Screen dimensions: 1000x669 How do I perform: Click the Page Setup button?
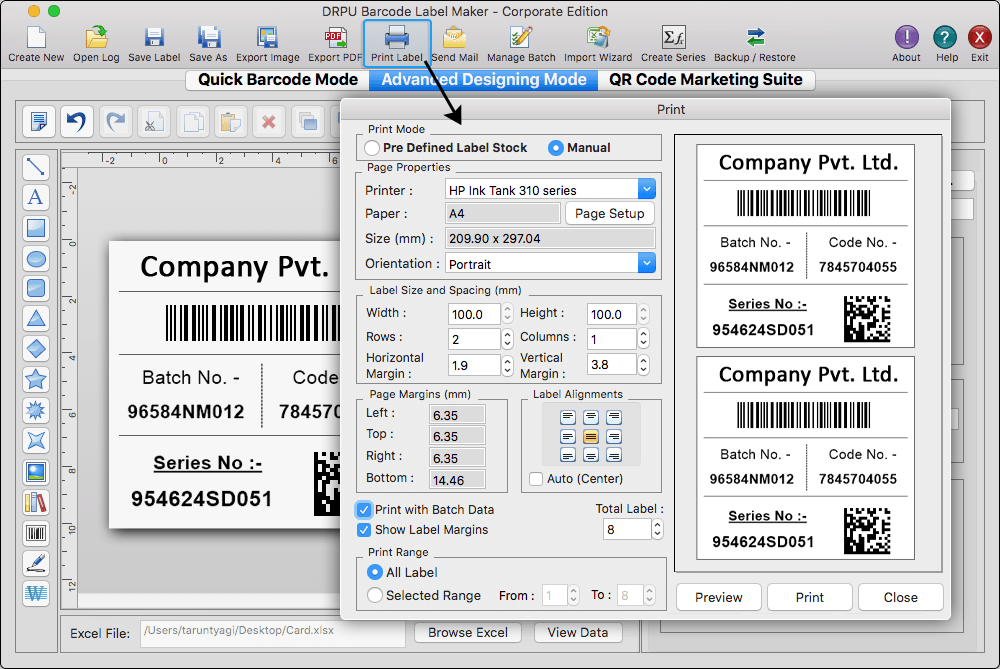coord(610,214)
